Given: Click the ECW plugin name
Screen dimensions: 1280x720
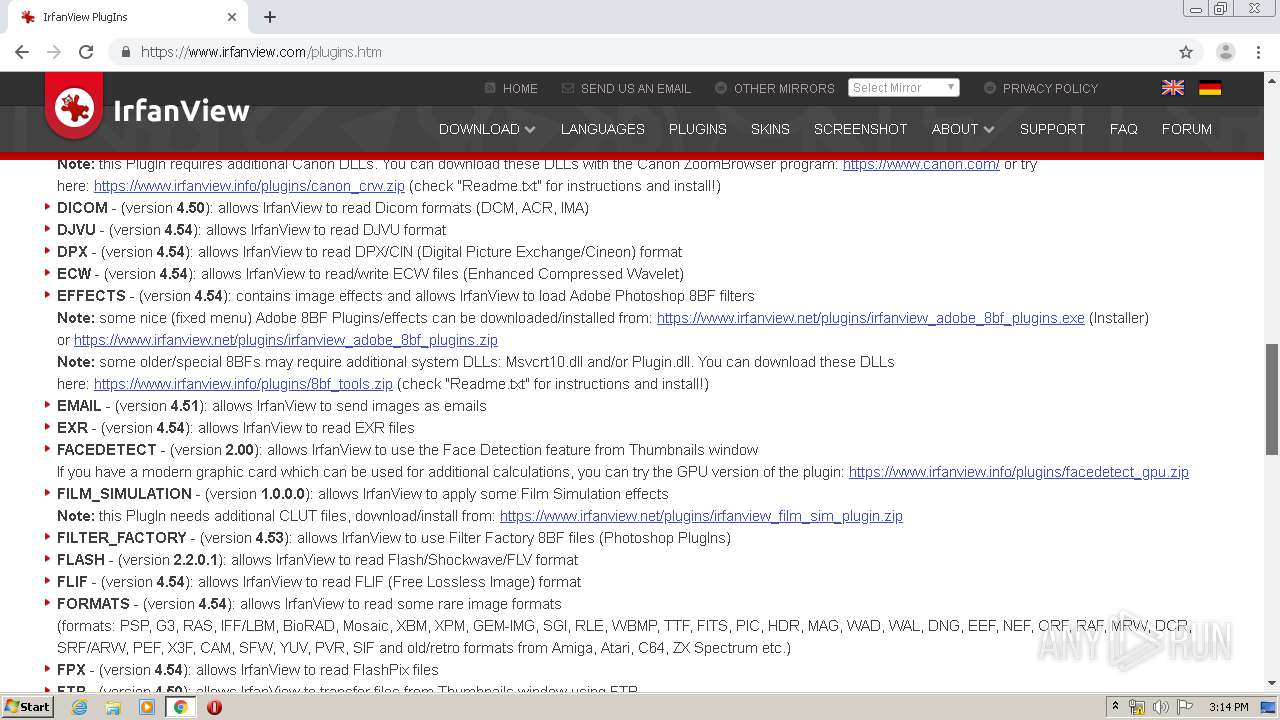Looking at the screenshot, I should (74, 274).
